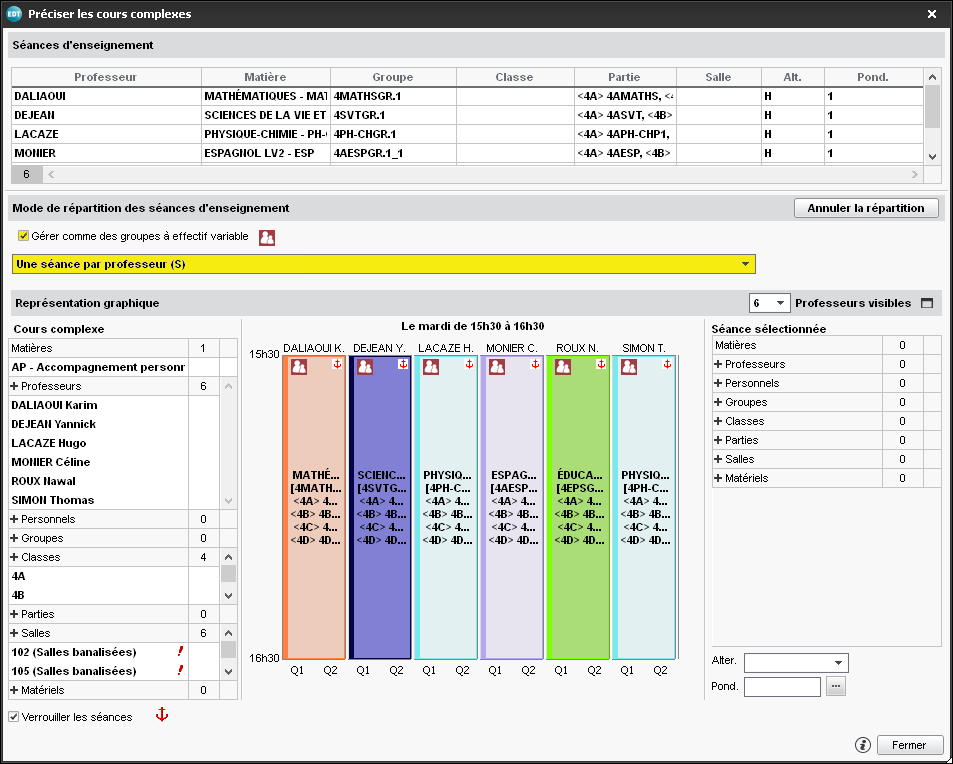Image resolution: width=953 pixels, height=764 pixels.
Task: Expand Groupes in the Cours complexe panel
Action: coord(15,538)
